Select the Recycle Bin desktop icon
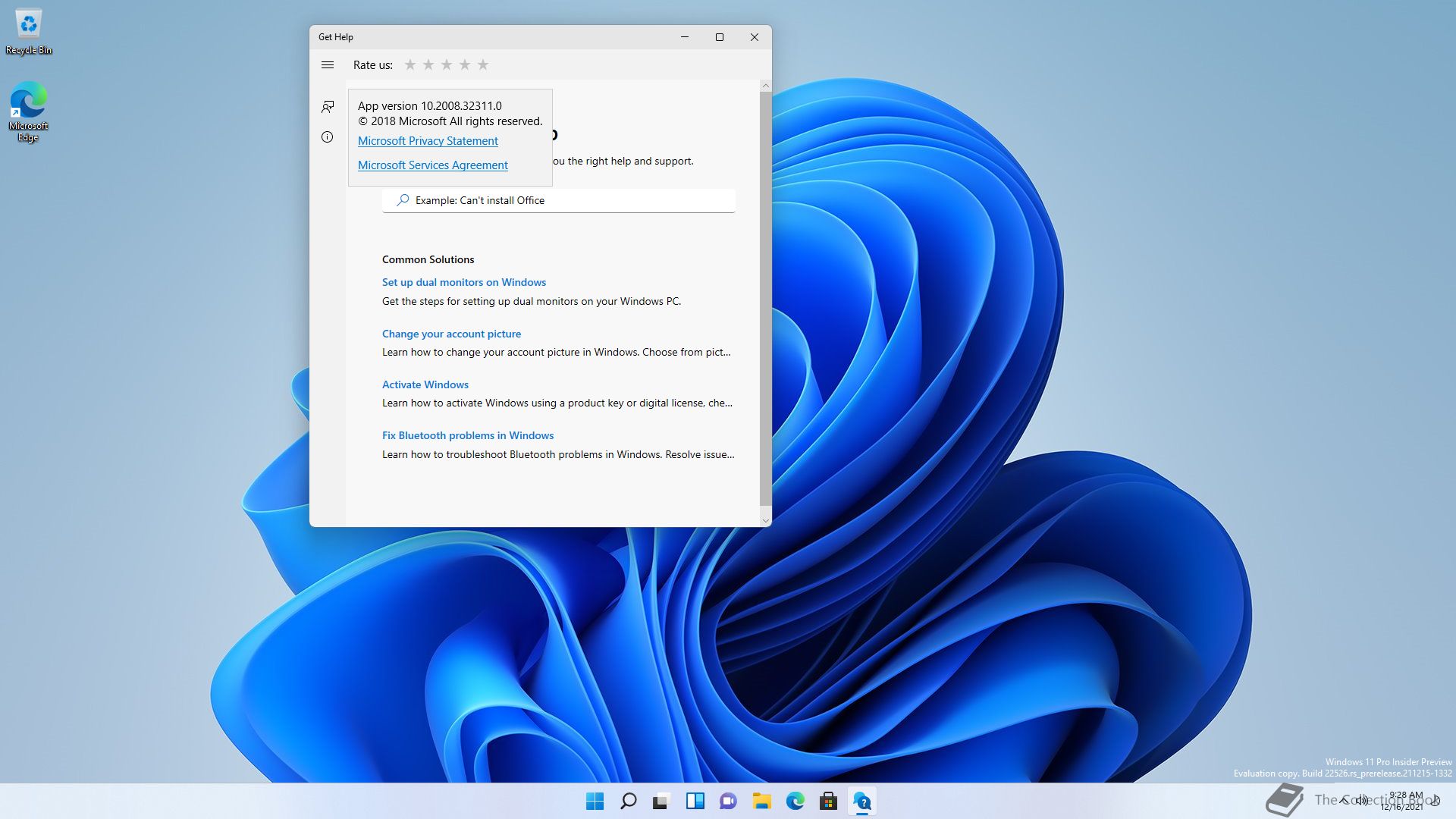 click(x=29, y=32)
